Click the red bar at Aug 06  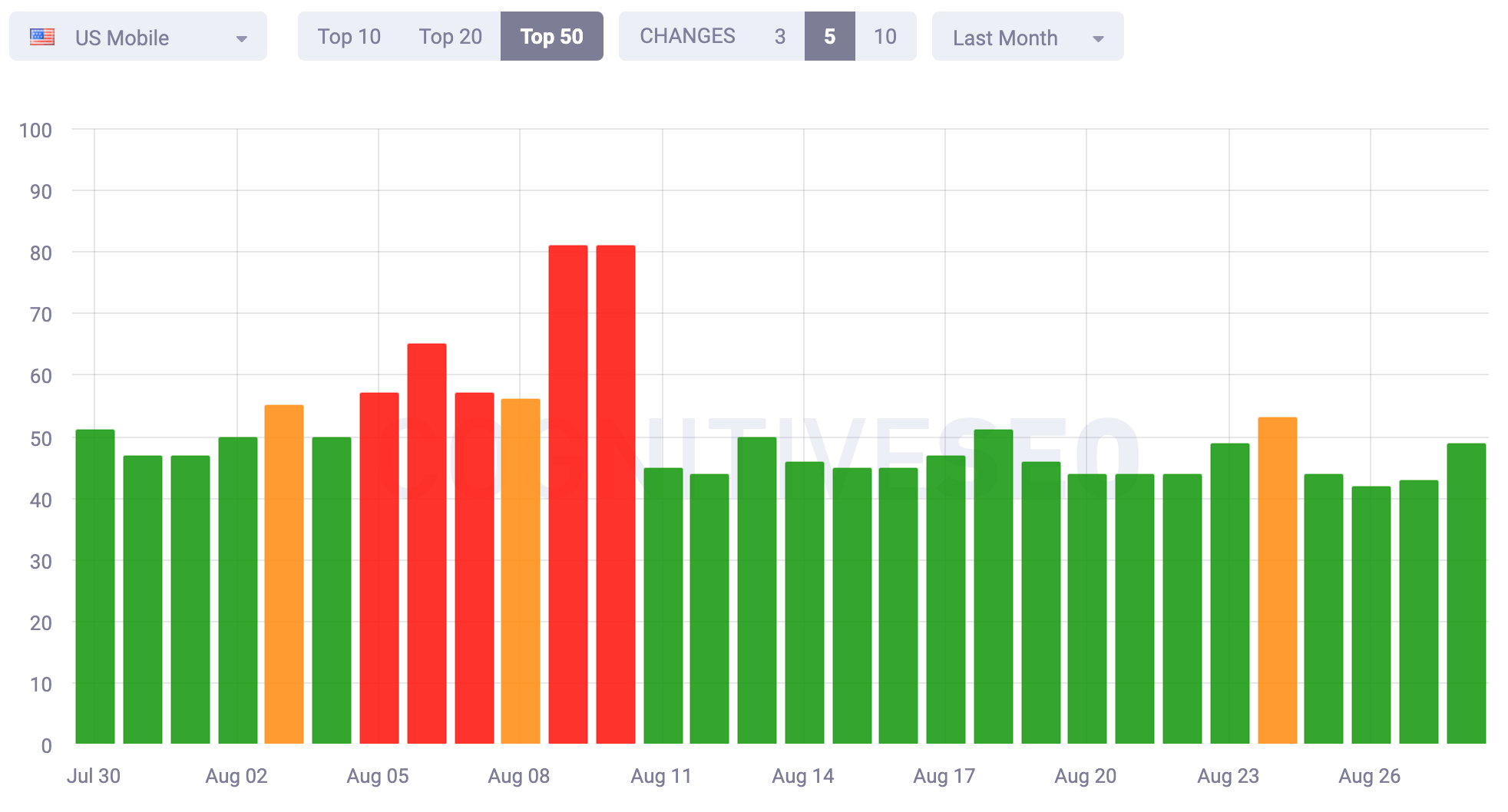pos(427,543)
